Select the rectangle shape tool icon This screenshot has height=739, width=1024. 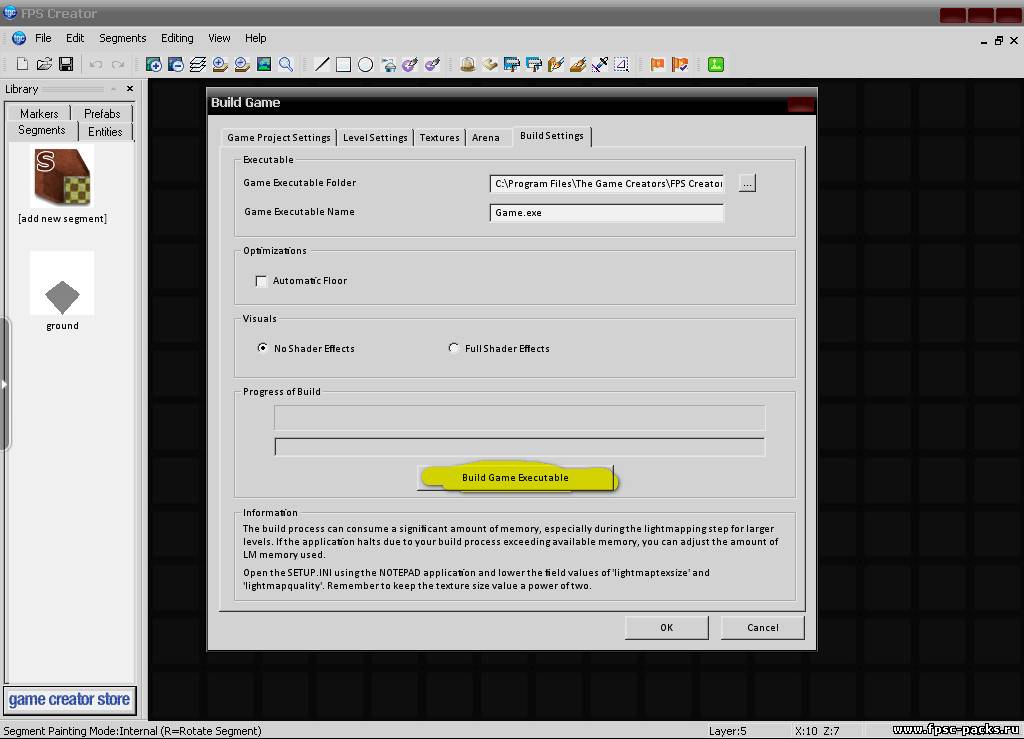click(343, 64)
